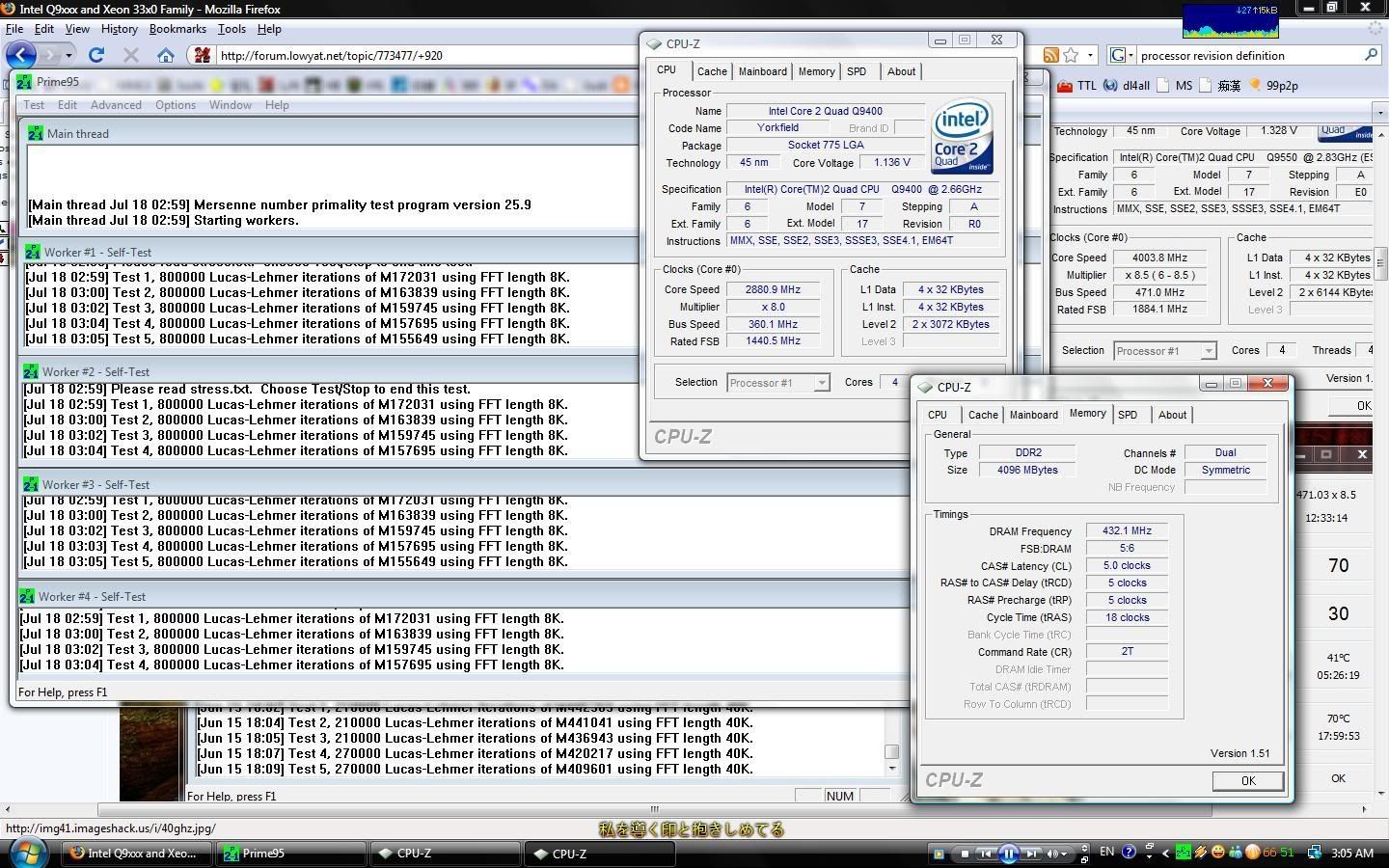Reload the page with the refresh icon
Viewport: 1389px width, 868px height.
tap(96, 55)
